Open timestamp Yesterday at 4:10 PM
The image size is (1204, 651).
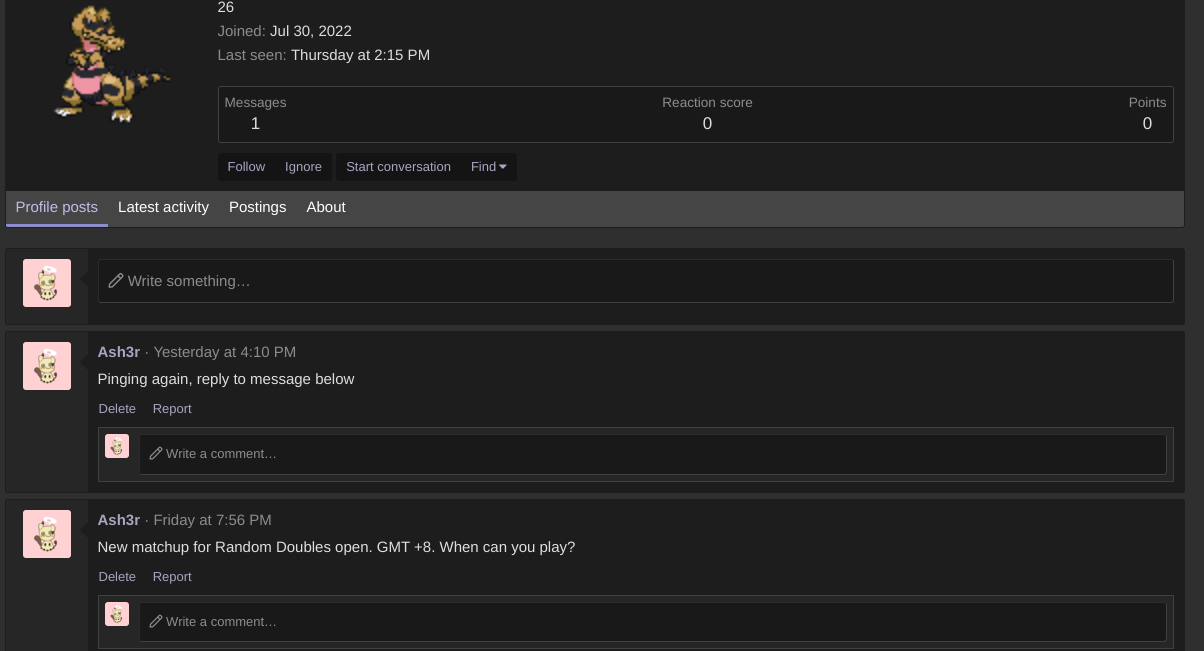pos(225,352)
